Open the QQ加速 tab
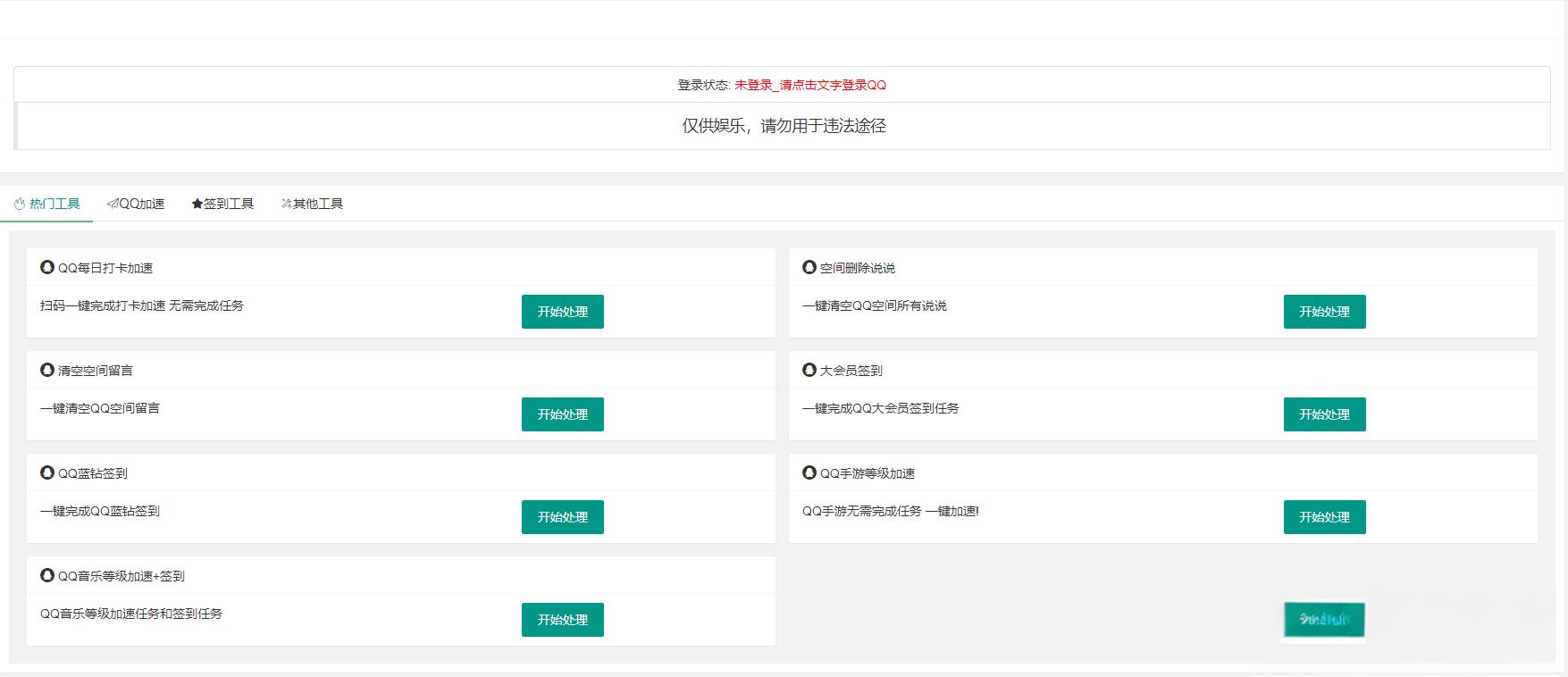This screenshot has width=1568, height=677. 136,204
